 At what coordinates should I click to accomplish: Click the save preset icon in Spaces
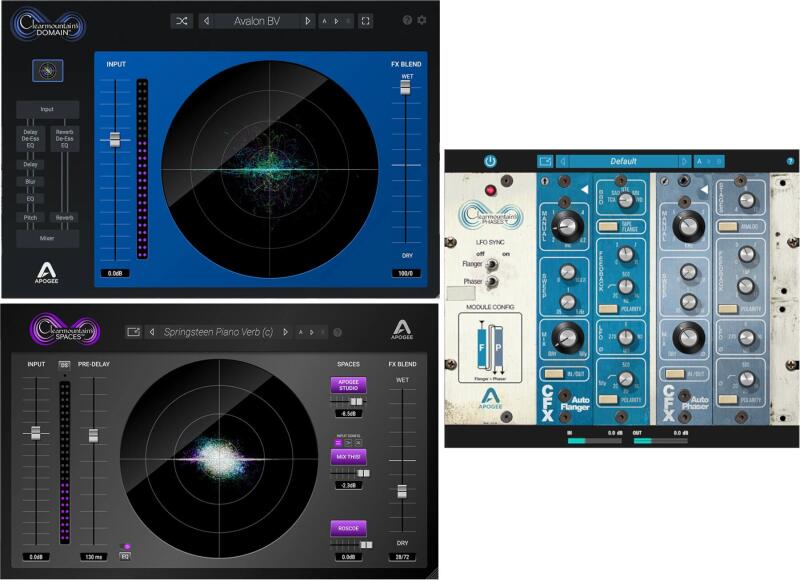point(132,332)
